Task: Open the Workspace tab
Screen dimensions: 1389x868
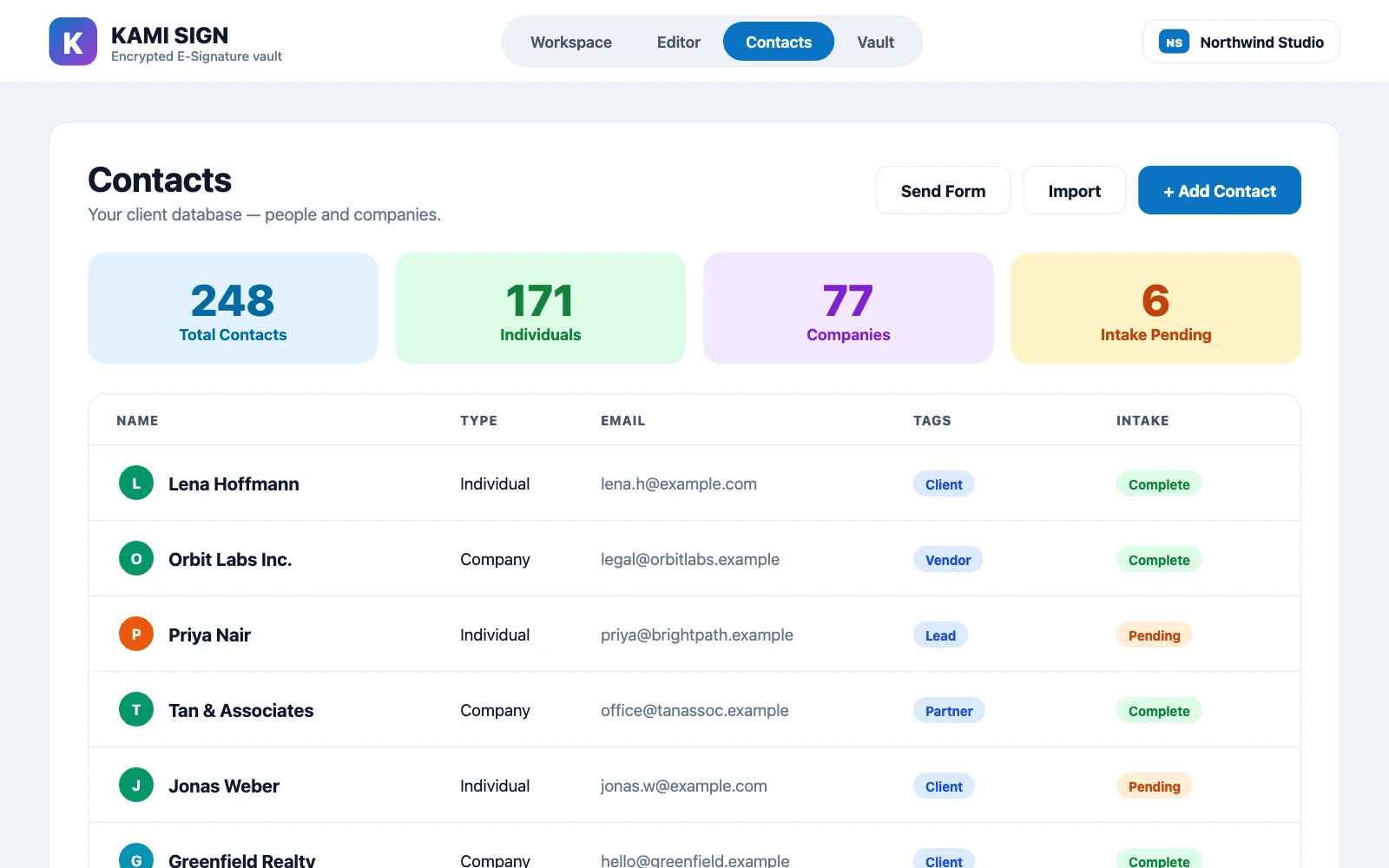Action: [571, 42]
